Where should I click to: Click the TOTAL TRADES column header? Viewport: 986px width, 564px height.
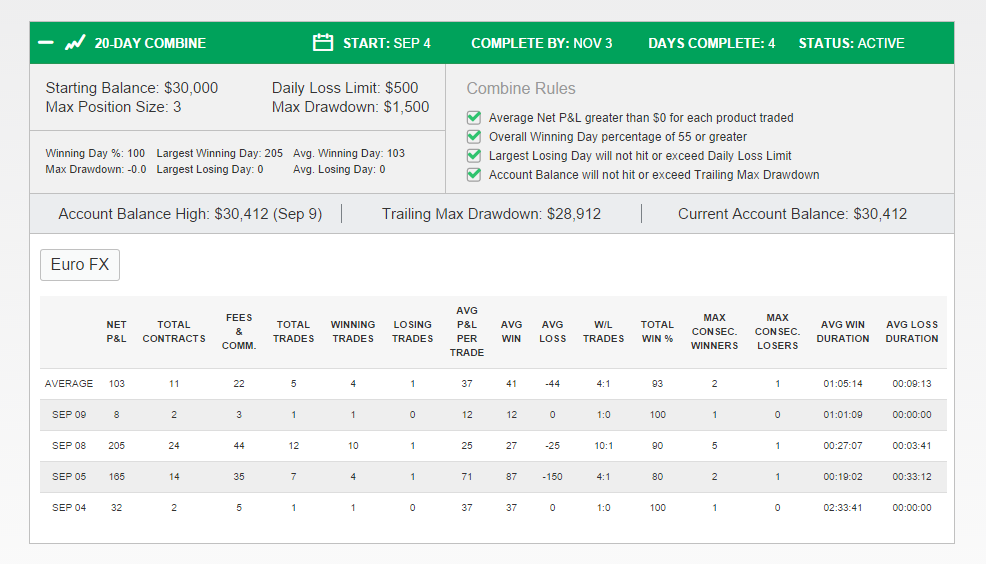pos(293,331)
